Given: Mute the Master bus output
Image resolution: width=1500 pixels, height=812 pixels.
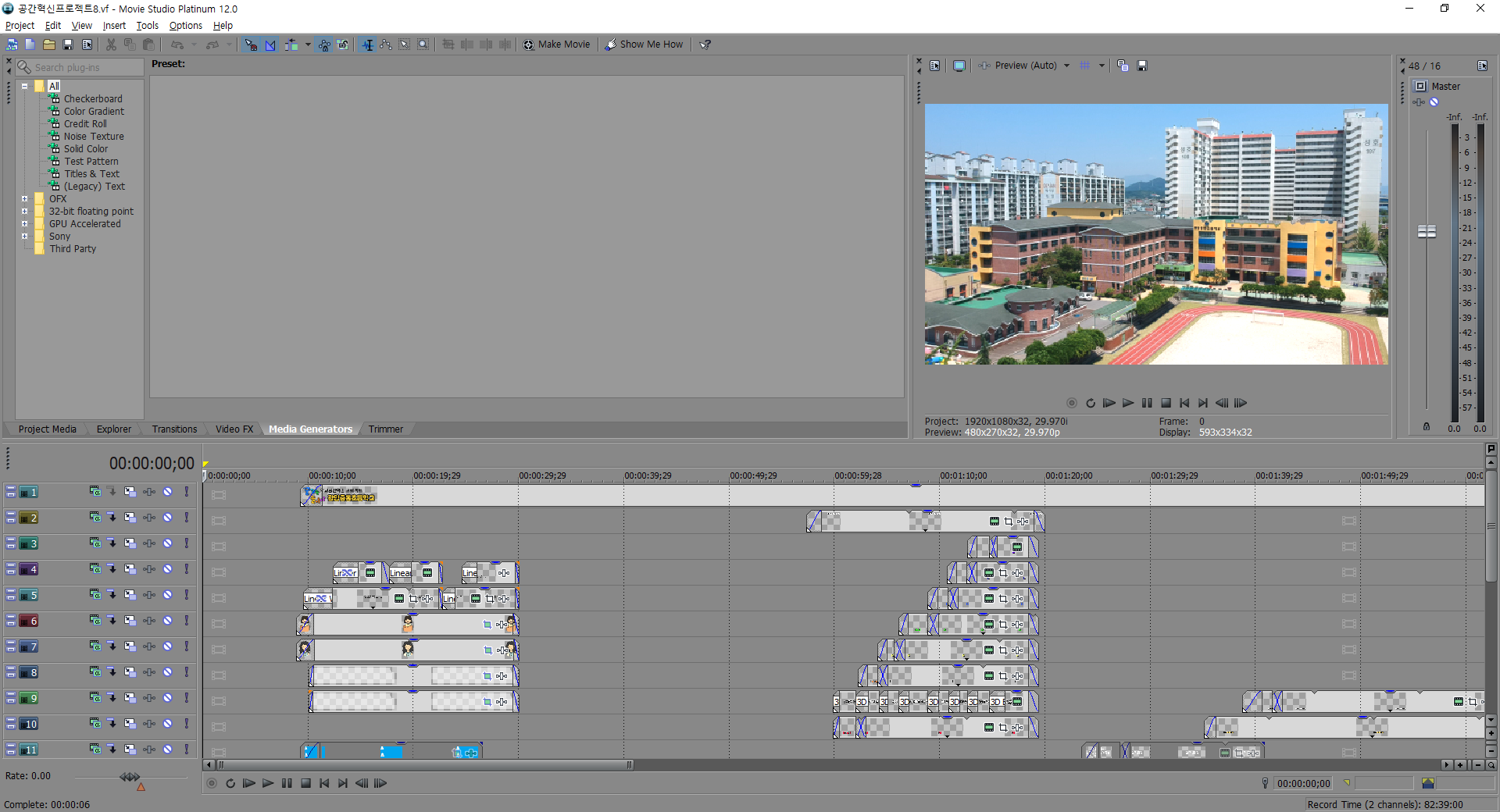Looking at the screenshot, I should tap(1434, 102).
